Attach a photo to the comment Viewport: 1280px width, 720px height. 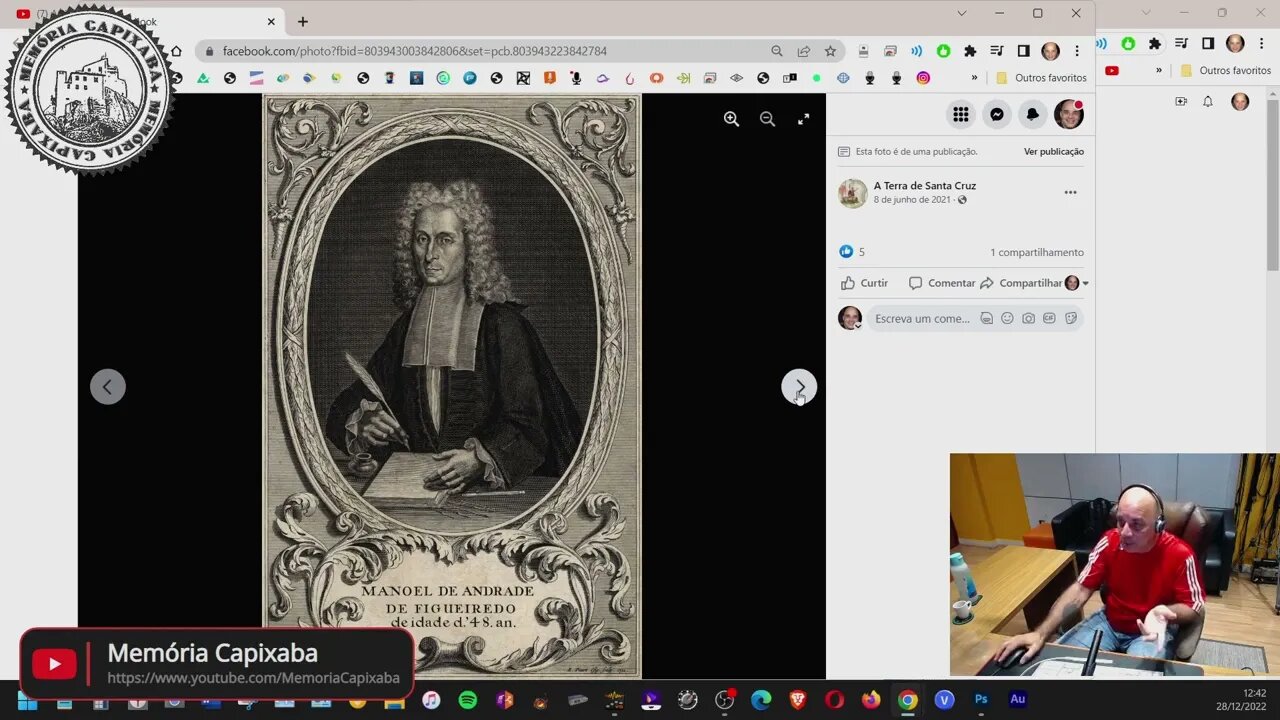[x=1028, y=319]
